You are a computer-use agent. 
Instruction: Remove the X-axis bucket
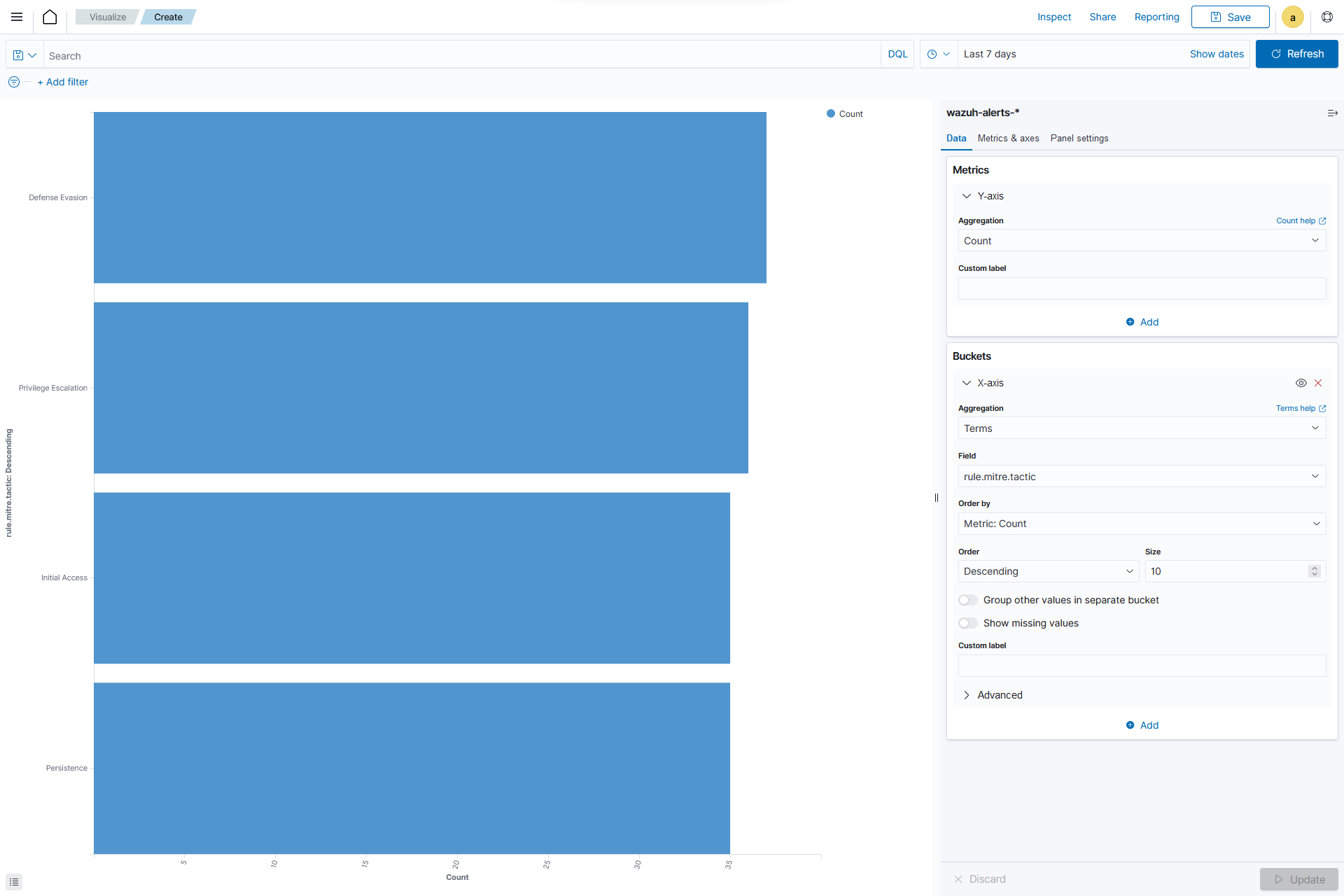point(1318,383)
